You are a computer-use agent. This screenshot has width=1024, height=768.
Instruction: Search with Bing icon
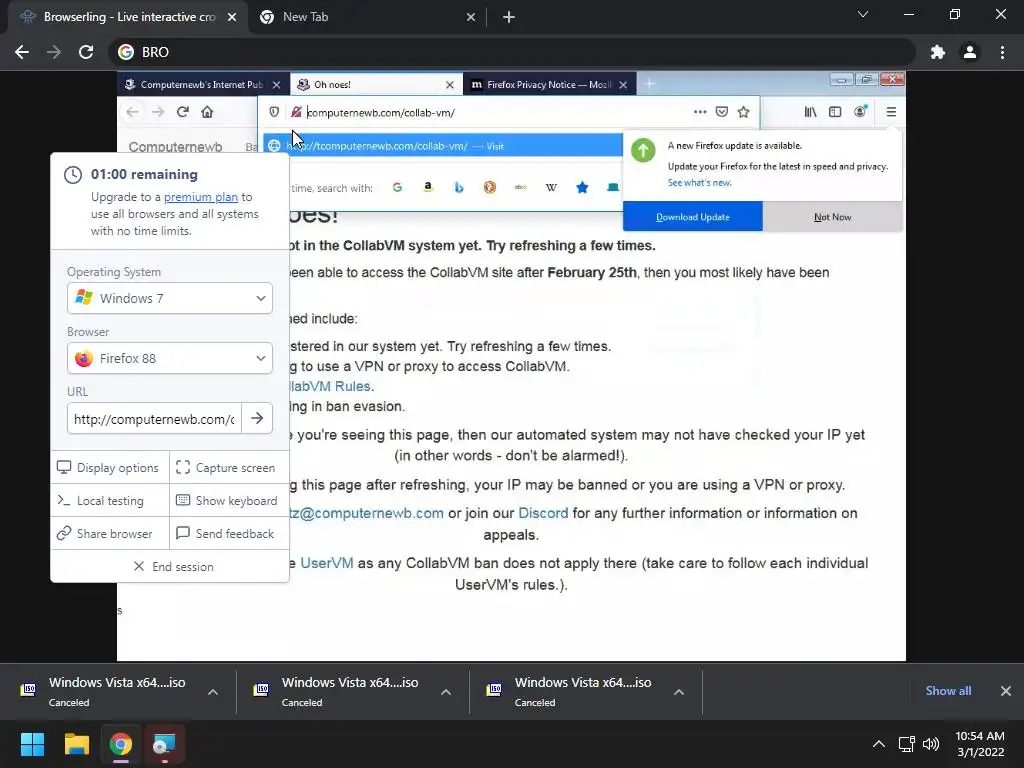458,187
